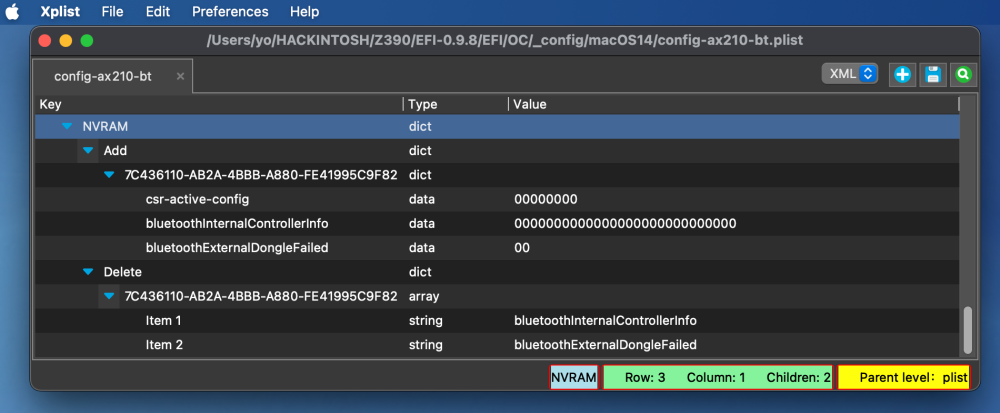Click the array type cell

click(424, 296)
